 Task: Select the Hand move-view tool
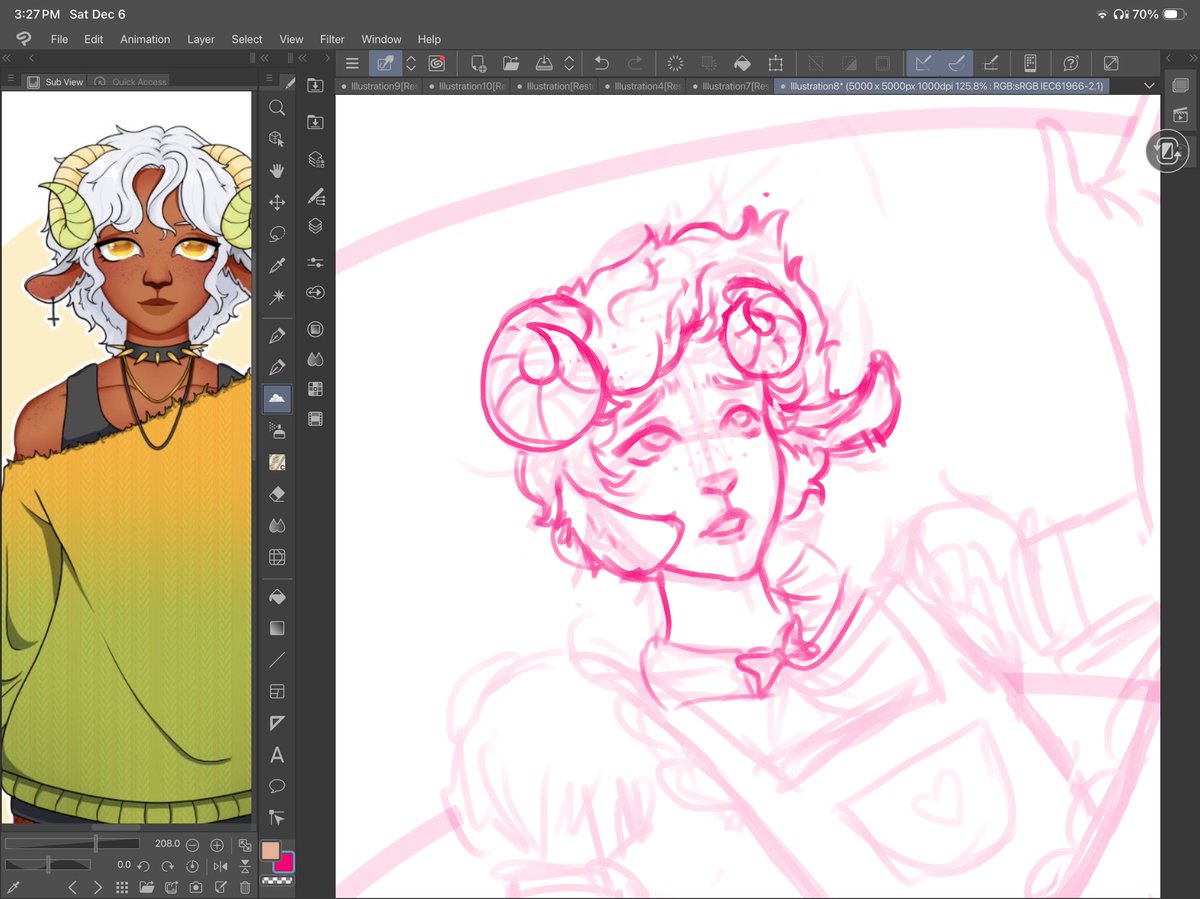point(277,171)
